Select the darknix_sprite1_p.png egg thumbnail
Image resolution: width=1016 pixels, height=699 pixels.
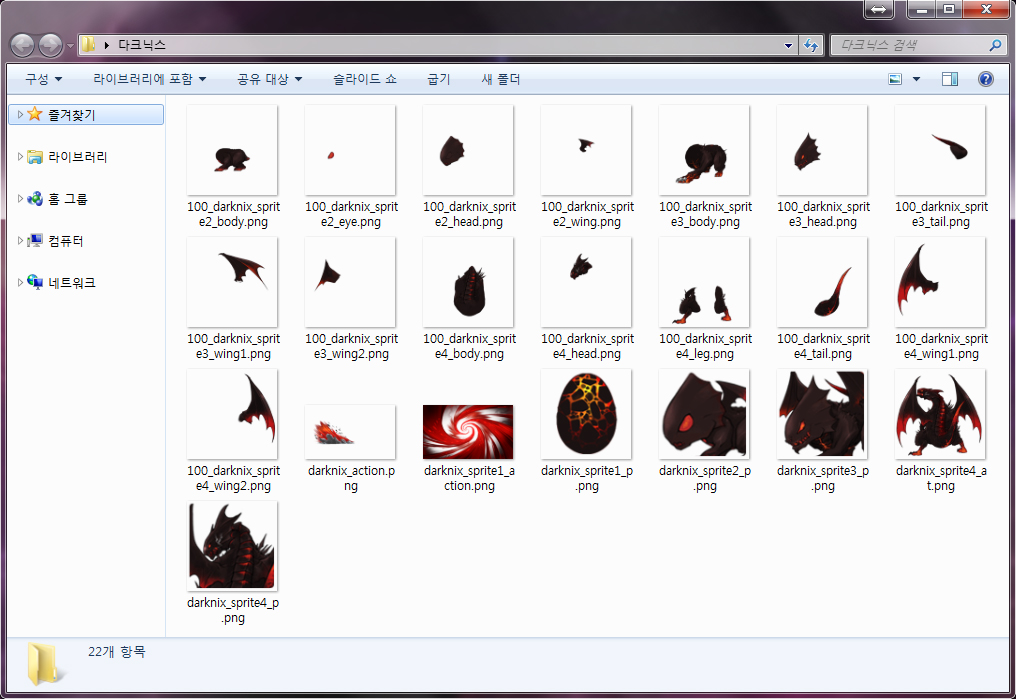(586, 414)
